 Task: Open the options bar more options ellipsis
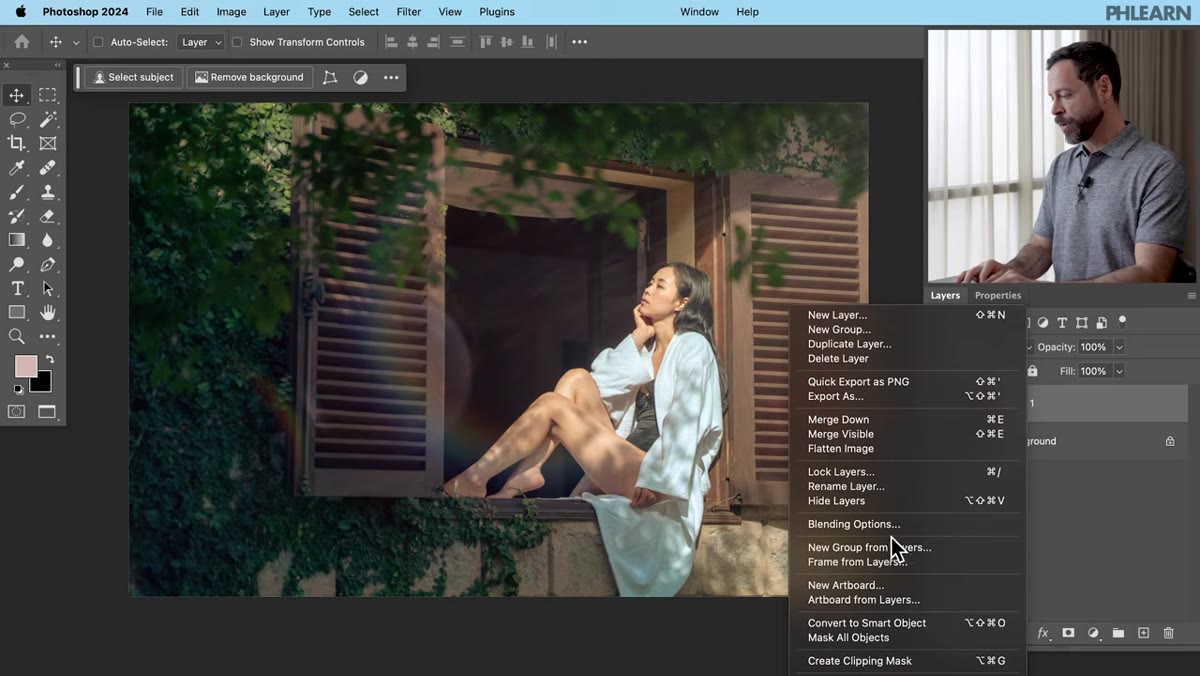click(x=579, y=42)
